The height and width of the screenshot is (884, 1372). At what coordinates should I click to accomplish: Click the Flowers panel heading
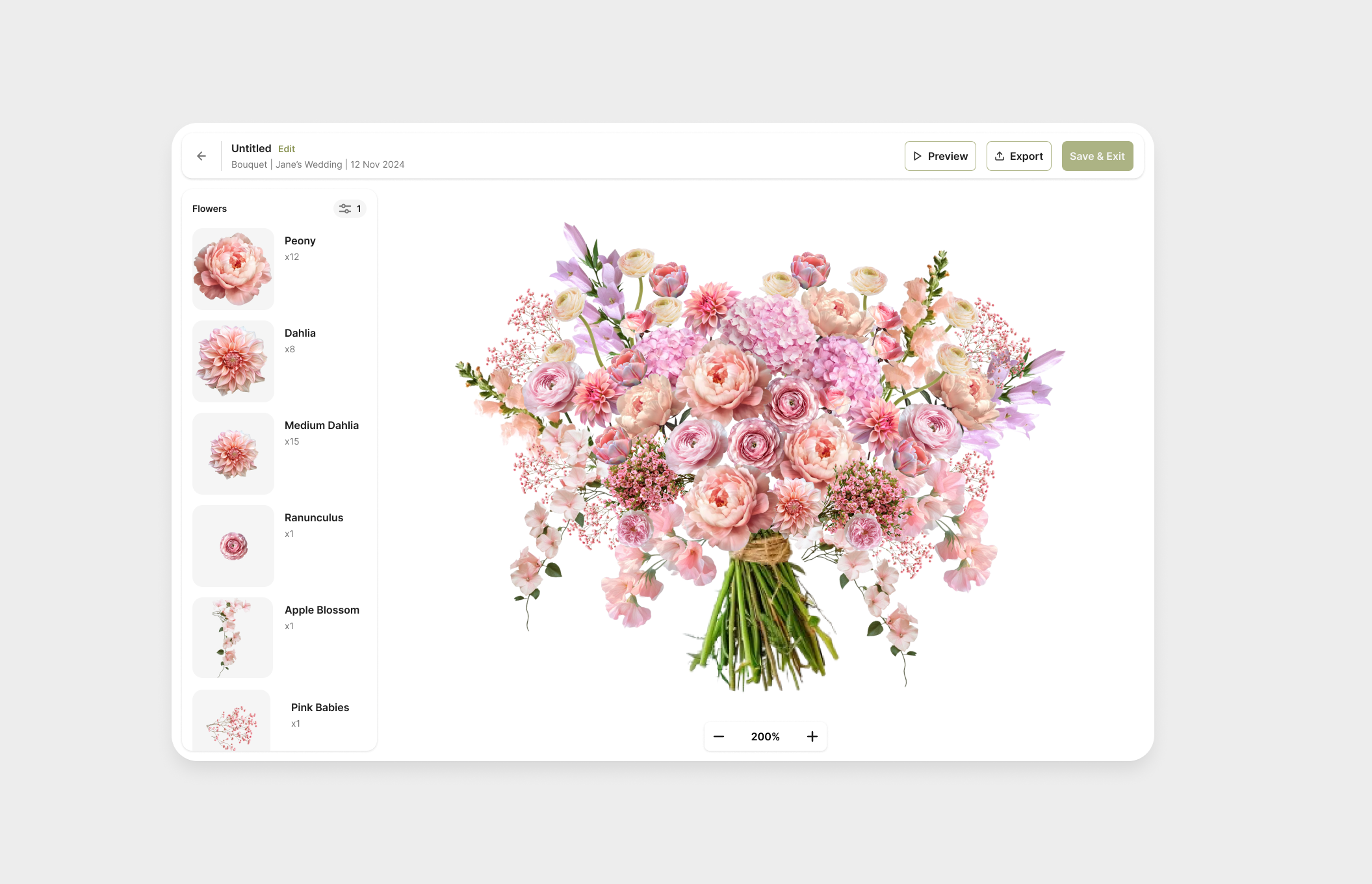pos(209,209)
